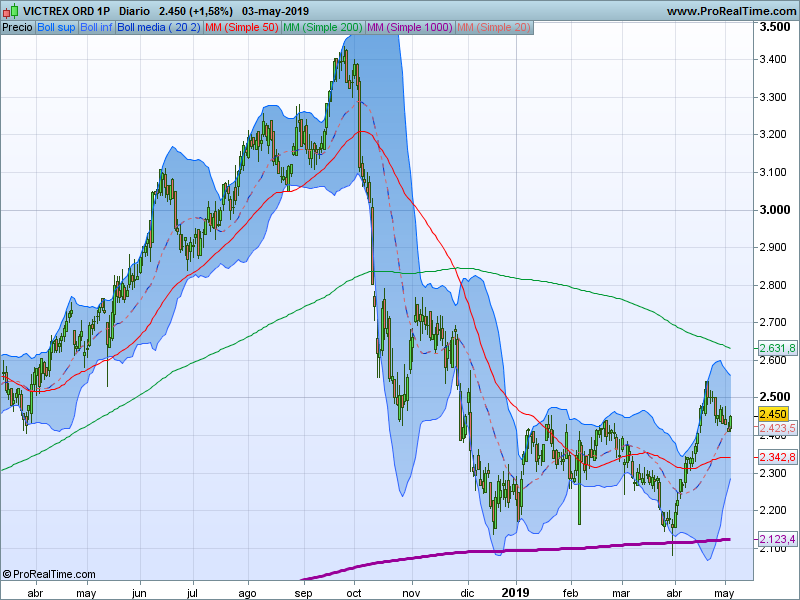This screenshot has width=800, height=600.
Task: Click the green 2.631,8 price label
Action: point(777,348)
